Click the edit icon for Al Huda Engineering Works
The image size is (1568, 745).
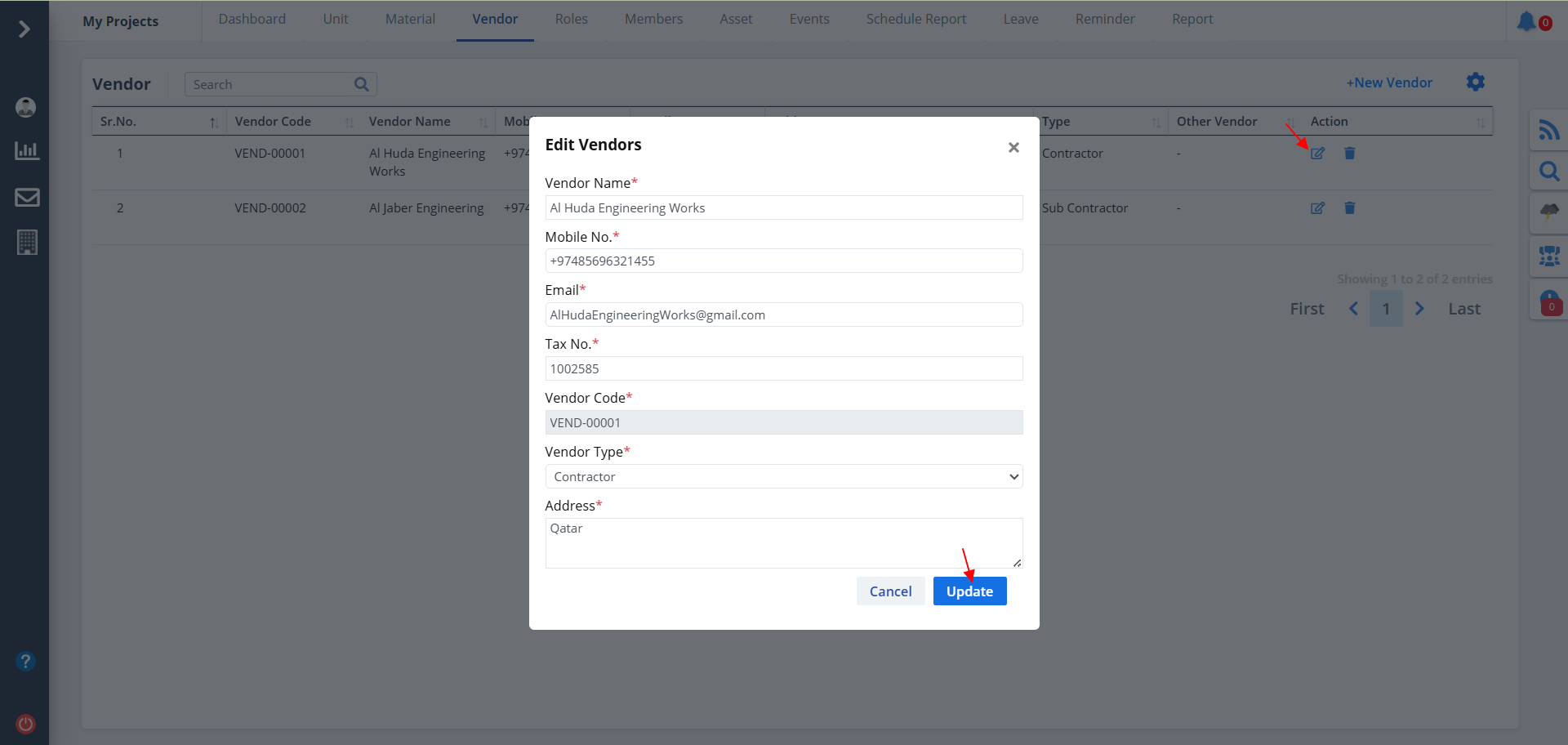coord(1317,154)
